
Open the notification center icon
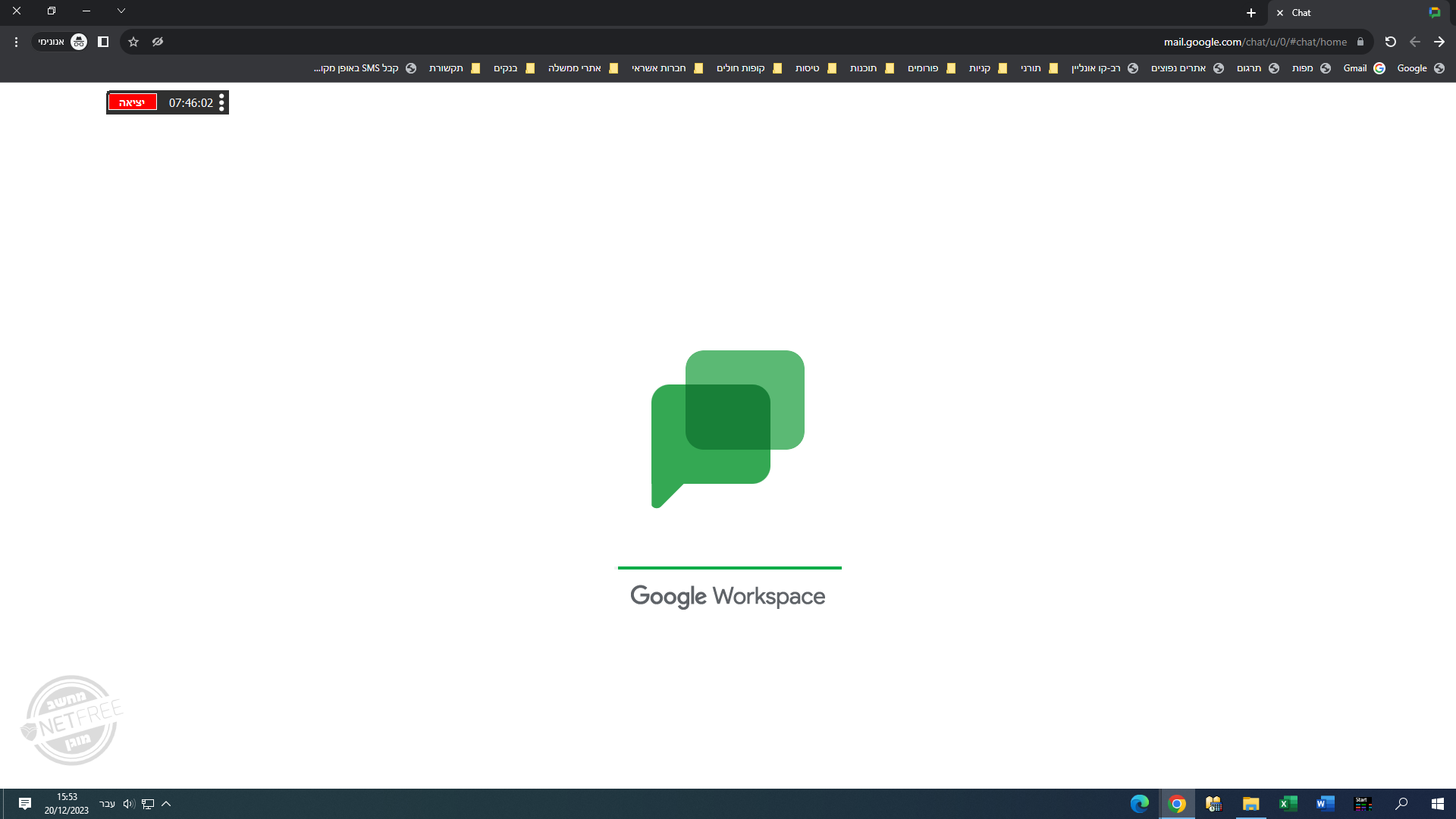(25, 804)
